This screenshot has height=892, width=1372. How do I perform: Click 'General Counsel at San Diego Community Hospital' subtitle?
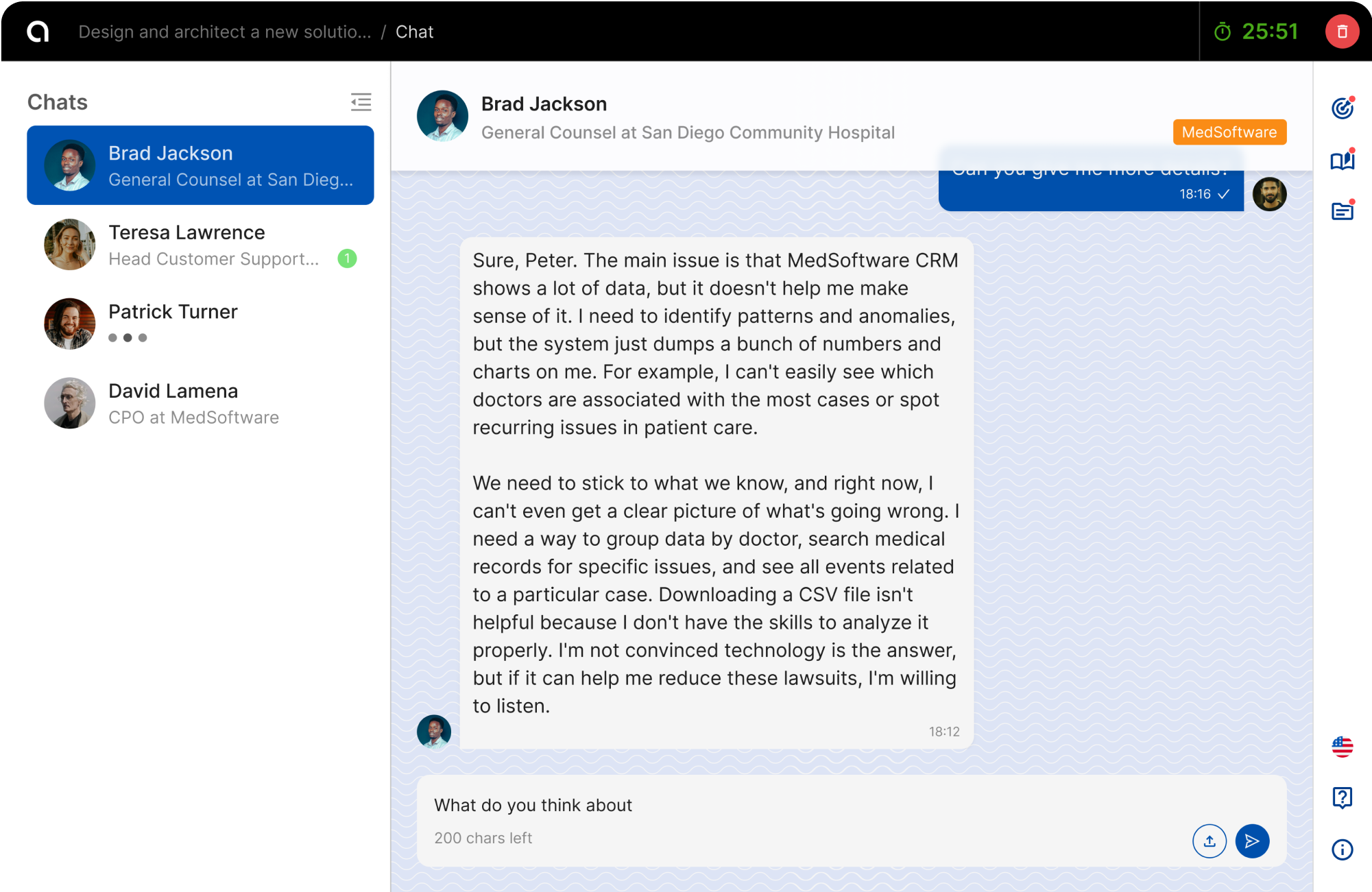tap(688, 132)
